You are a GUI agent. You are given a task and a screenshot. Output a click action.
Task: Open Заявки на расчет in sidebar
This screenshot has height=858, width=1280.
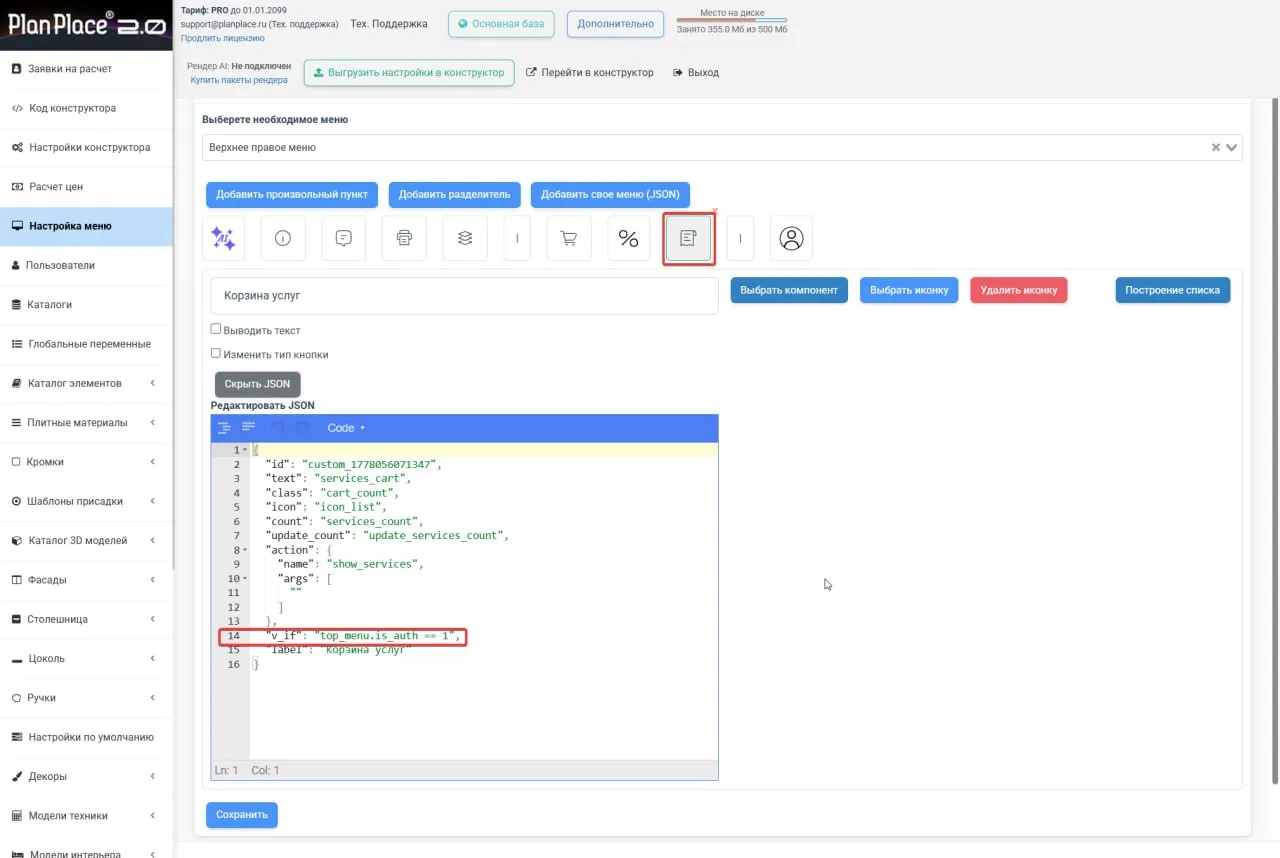pos(86,69)
